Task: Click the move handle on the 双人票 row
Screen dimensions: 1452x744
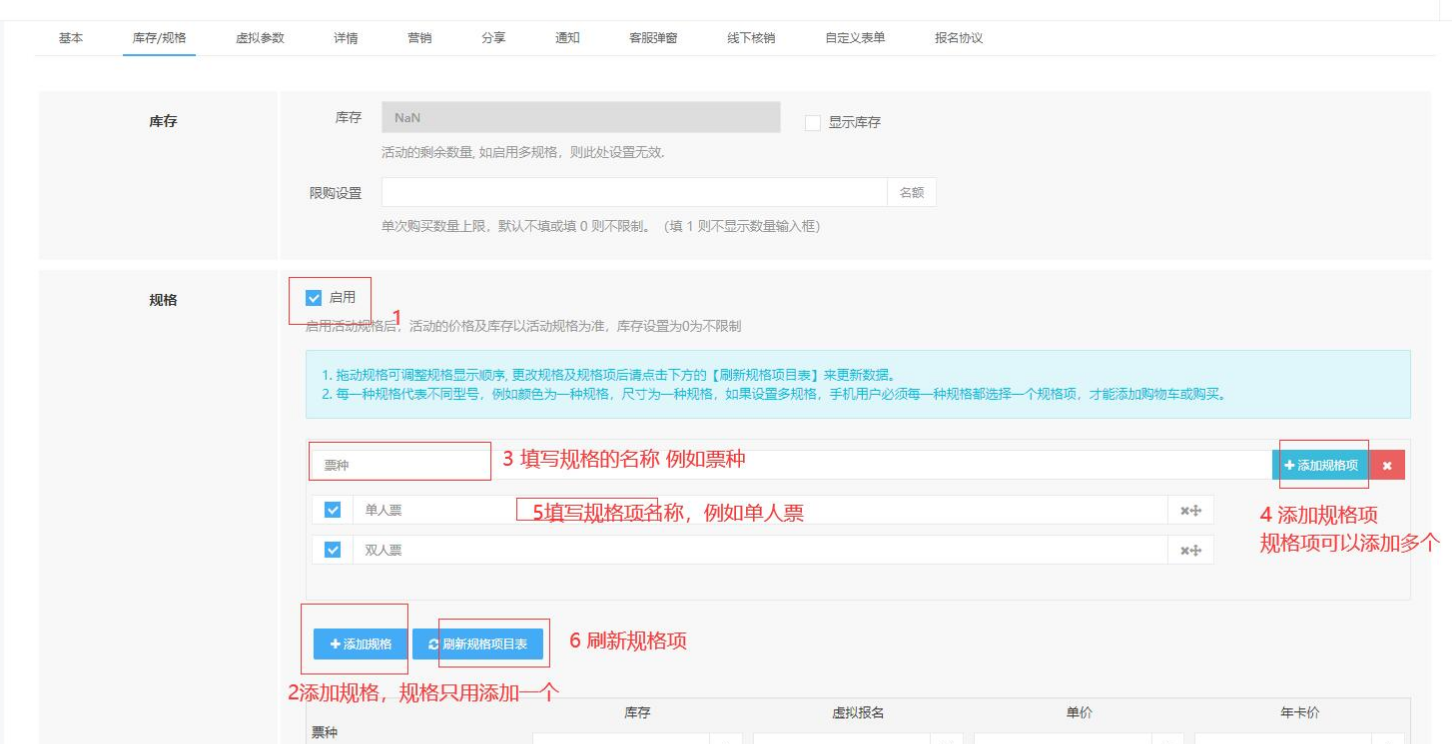Action: point(1195,551)
